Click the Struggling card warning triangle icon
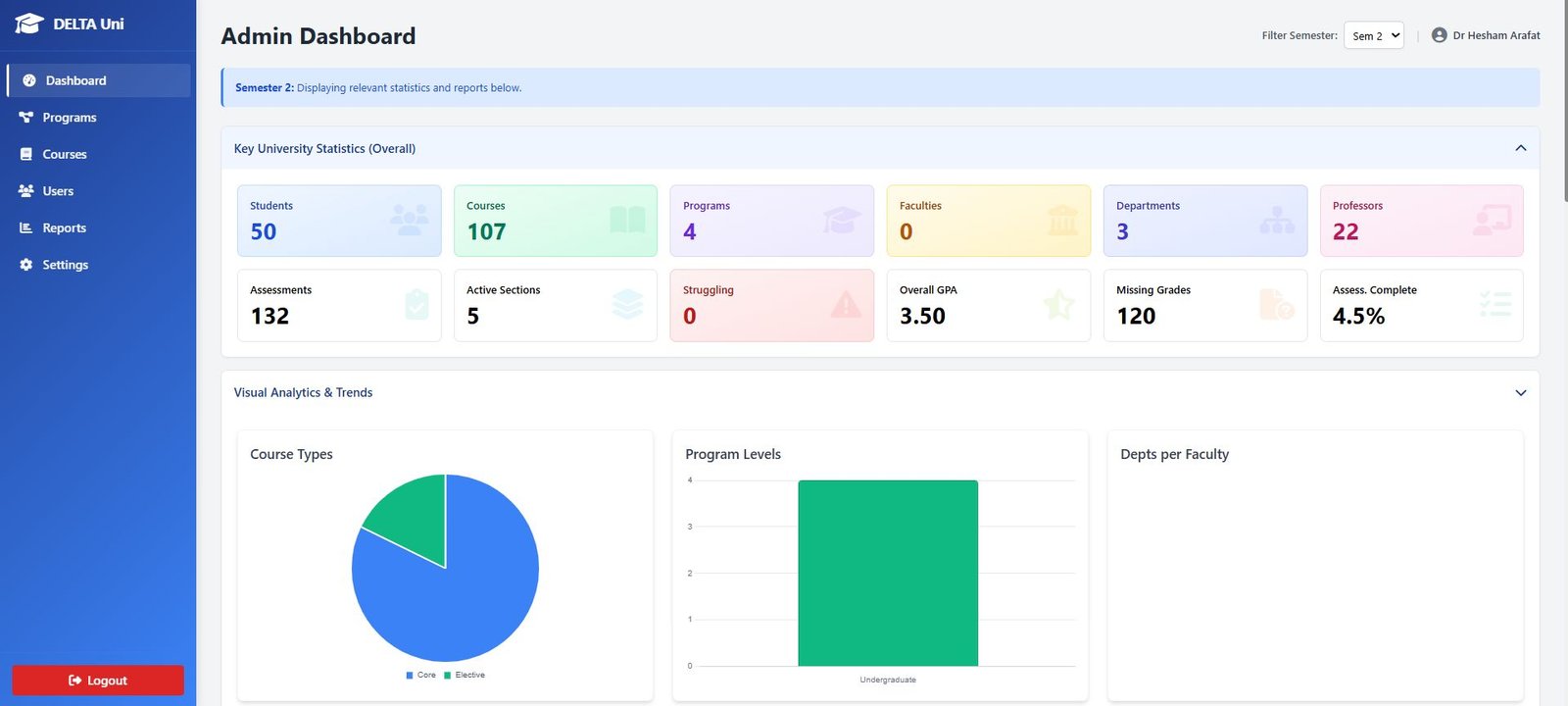 point(845,306)
